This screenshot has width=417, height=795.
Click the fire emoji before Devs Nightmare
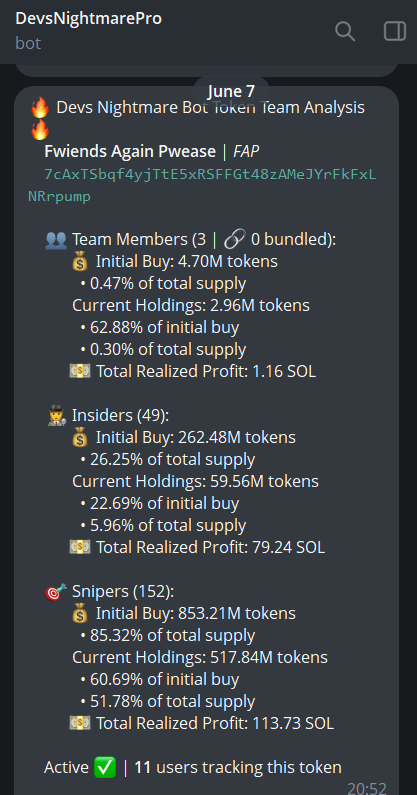click(x=40, y=107)
